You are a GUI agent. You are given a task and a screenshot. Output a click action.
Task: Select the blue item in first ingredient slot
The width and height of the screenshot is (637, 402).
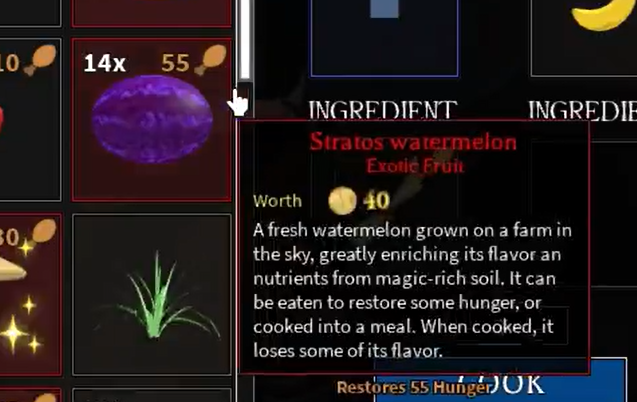[384, 9]
